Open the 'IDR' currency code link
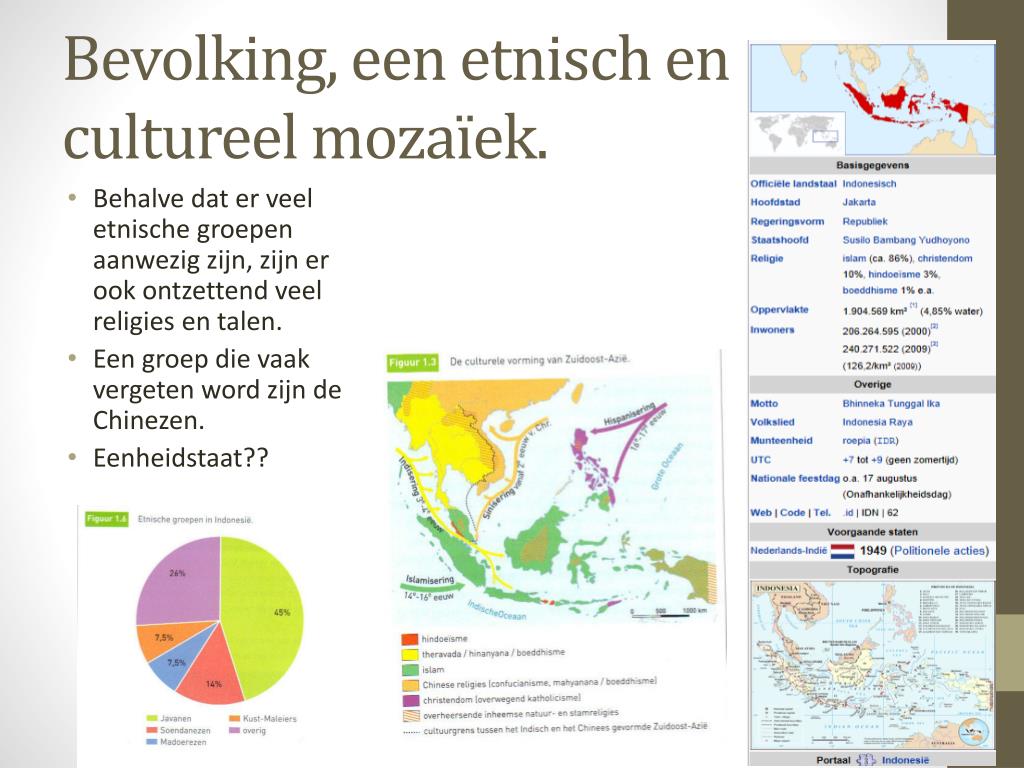The width and height of the screenshot is (1024, 768). pyautogui.click(x=886, y=441)
